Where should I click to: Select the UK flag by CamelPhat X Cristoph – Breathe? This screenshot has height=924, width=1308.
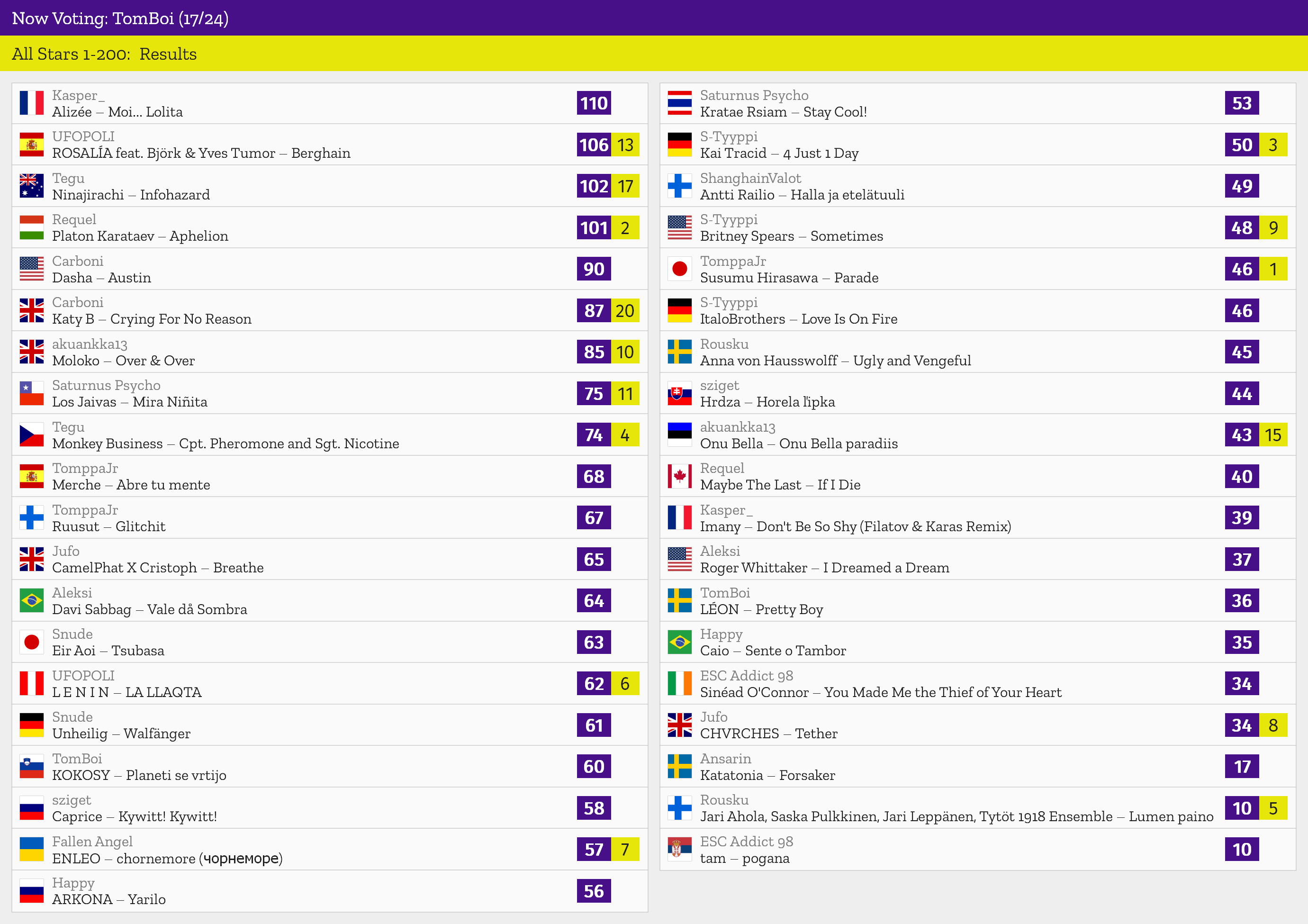[x=31, y=560]
